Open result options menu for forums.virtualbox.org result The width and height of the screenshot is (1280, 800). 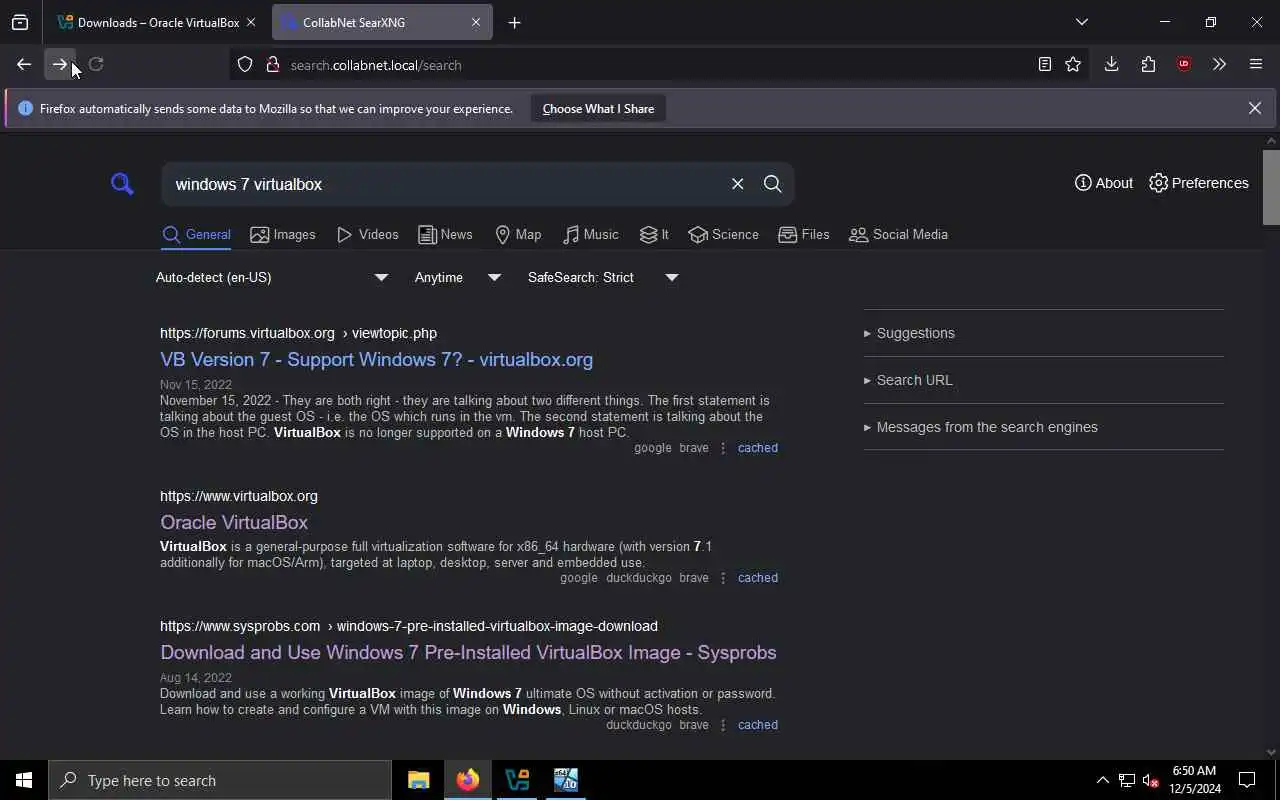(723, 448)
